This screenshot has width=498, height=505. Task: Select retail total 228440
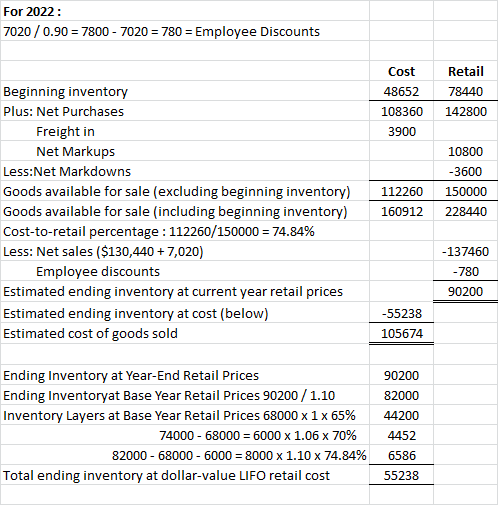pos(466,212)
